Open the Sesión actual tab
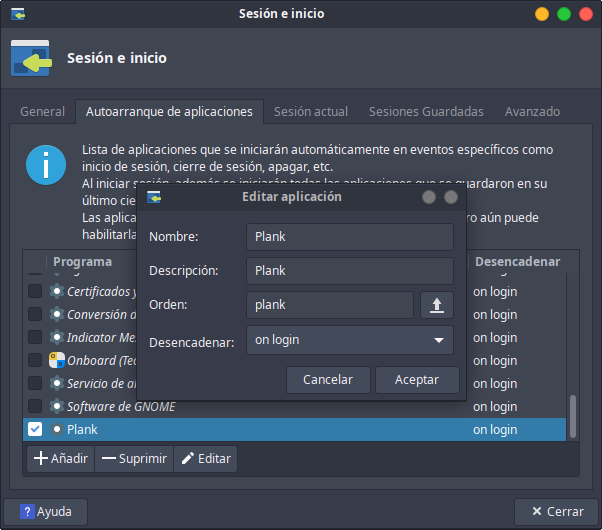This screenshot has width=602, height=530. click(311, 112)
